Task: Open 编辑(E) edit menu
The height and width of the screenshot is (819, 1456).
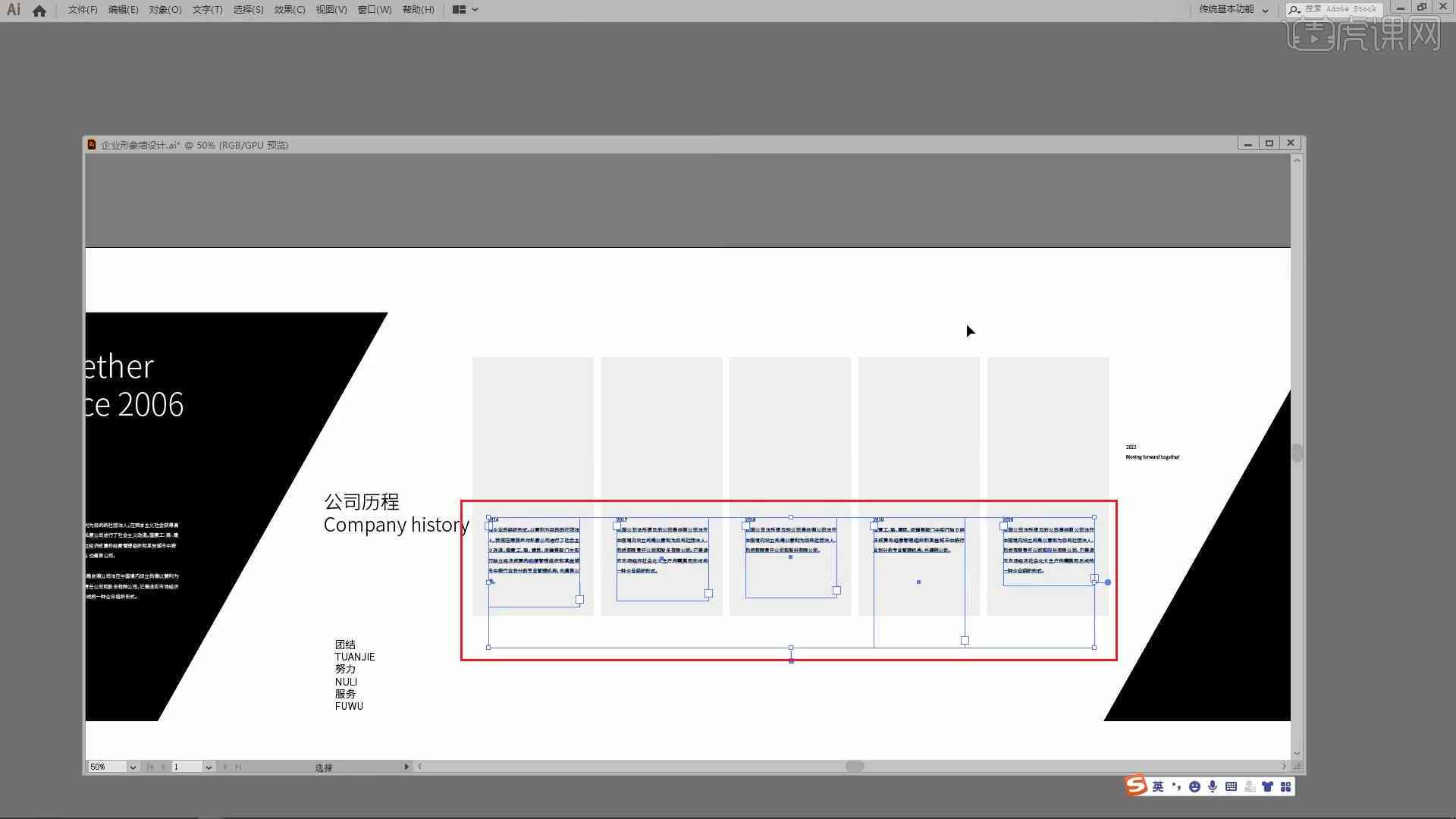Action: coord(119,9)
